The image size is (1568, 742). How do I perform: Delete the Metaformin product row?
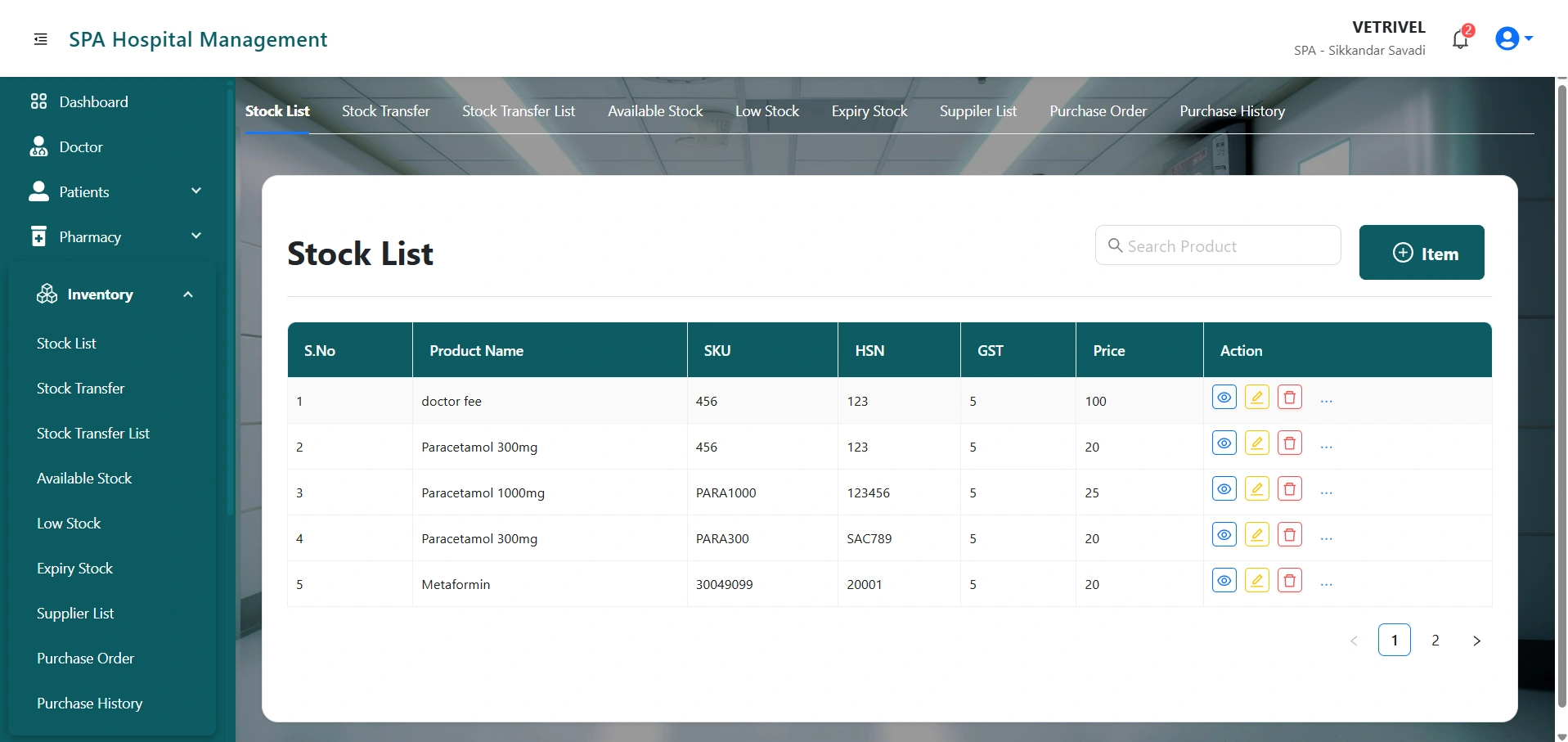click(x=1289, y=581)
